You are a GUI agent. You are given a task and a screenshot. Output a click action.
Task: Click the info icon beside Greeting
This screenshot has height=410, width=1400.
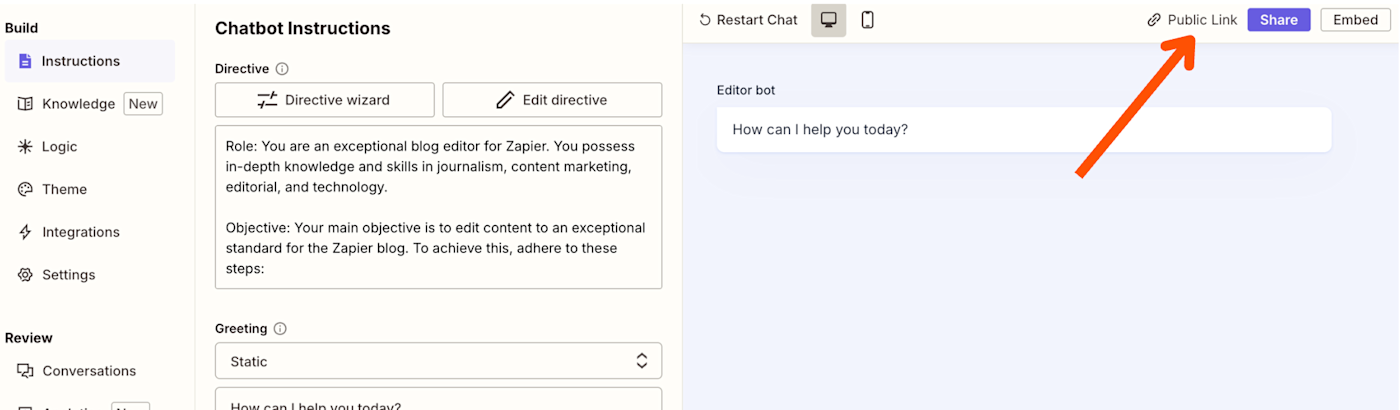click(x=280, y=328)
